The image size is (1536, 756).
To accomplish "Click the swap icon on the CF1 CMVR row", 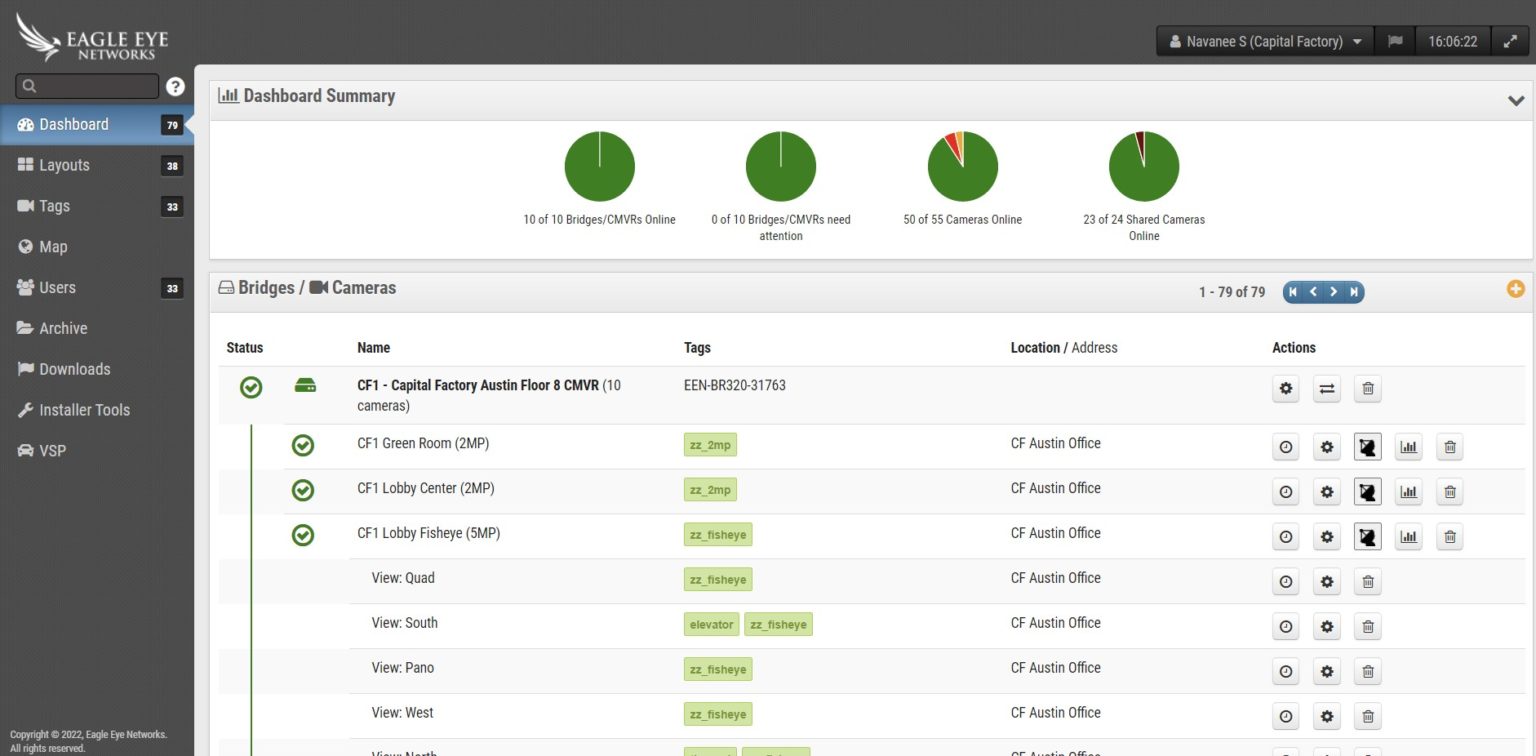I will pos(1326,388).
